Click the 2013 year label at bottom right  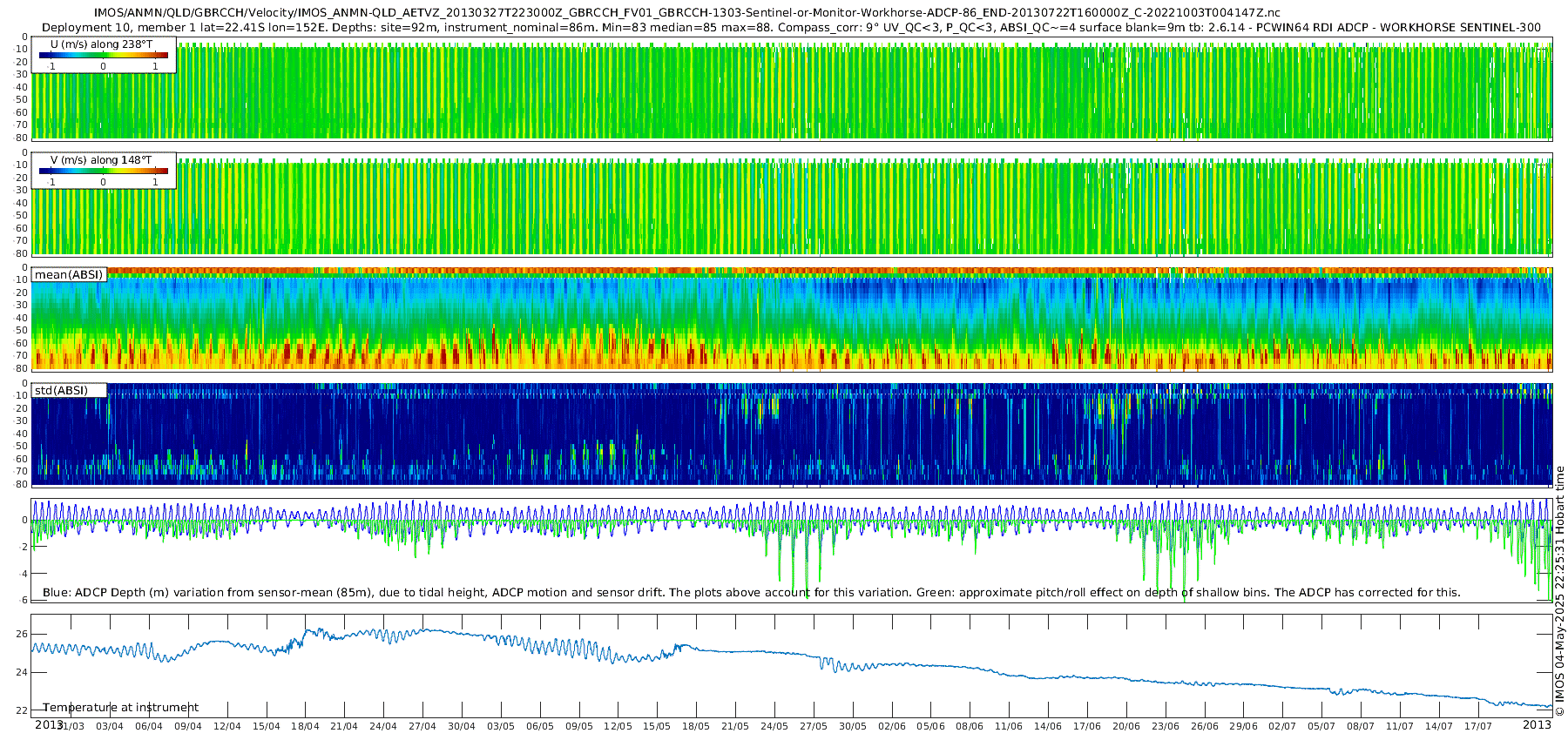point(1537,724)
